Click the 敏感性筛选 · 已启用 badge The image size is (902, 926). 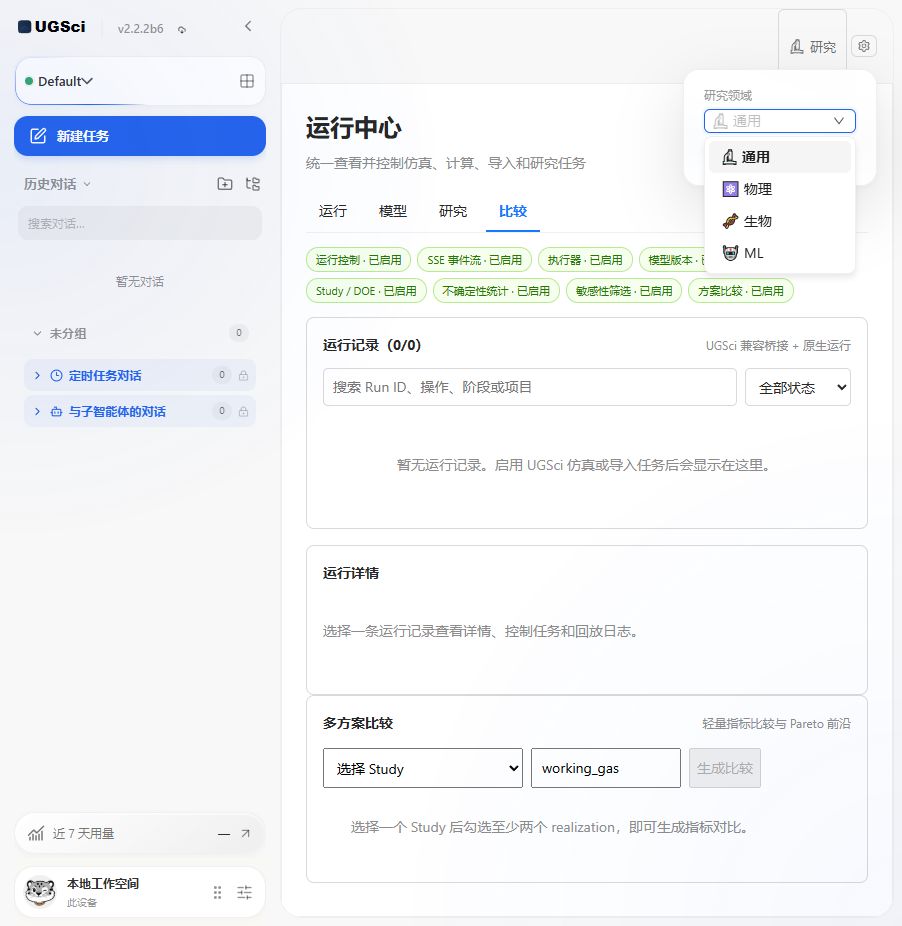[x=624, y=291]
